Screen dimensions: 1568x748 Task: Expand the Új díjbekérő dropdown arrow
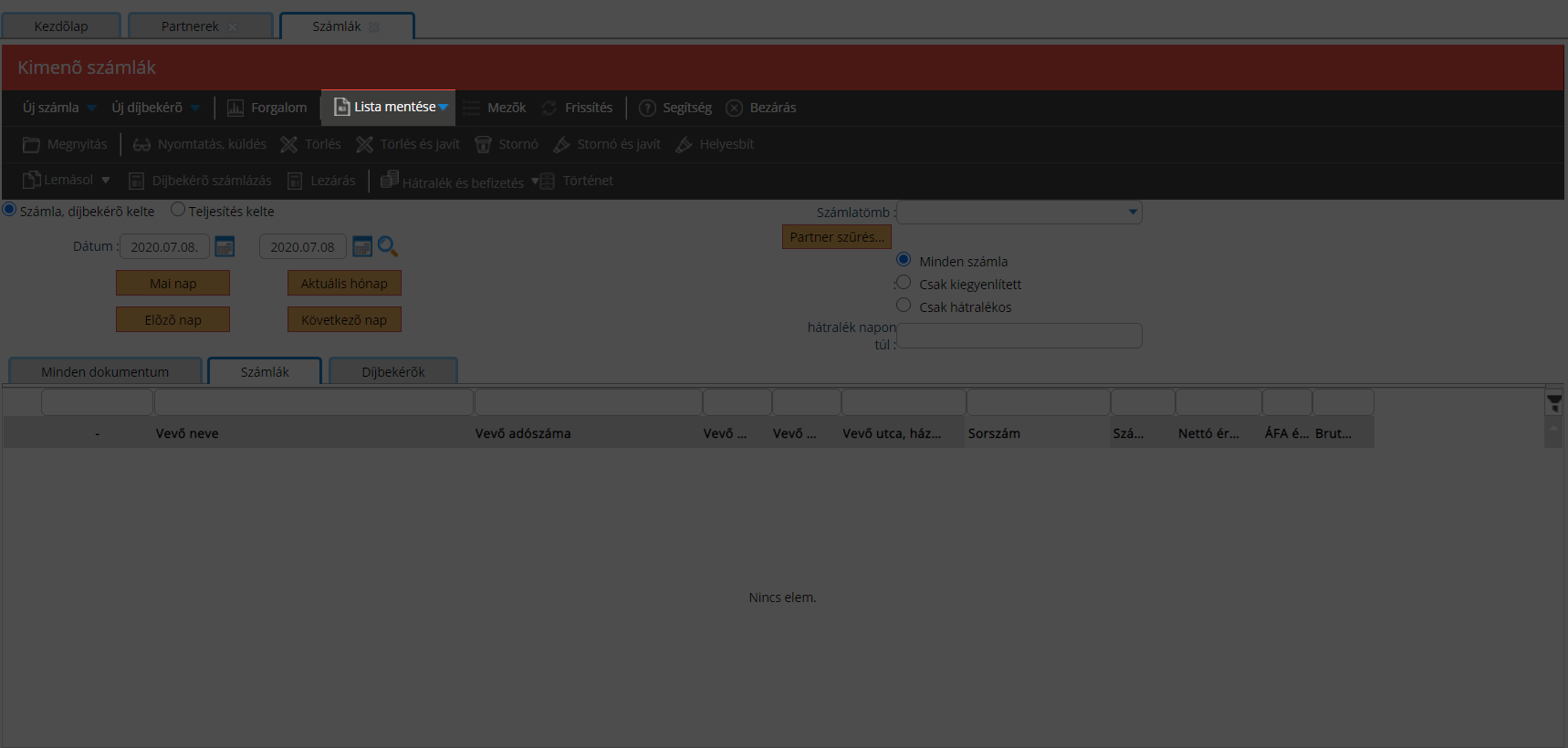tap(195, 109)
